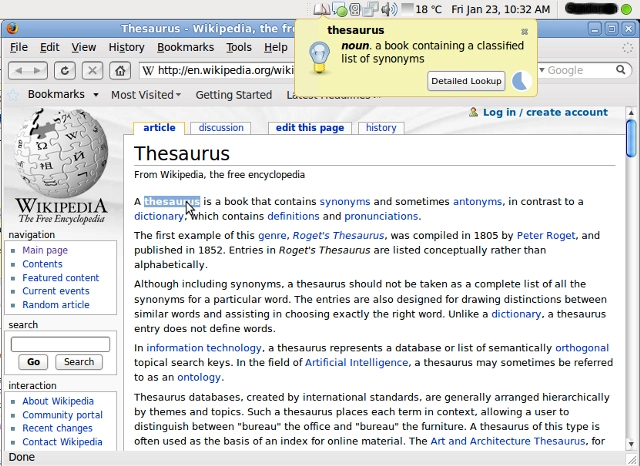Click the Firefox back arrow
Image resolution: width=640 pixels, height=466 pixels.
(18, 71)
